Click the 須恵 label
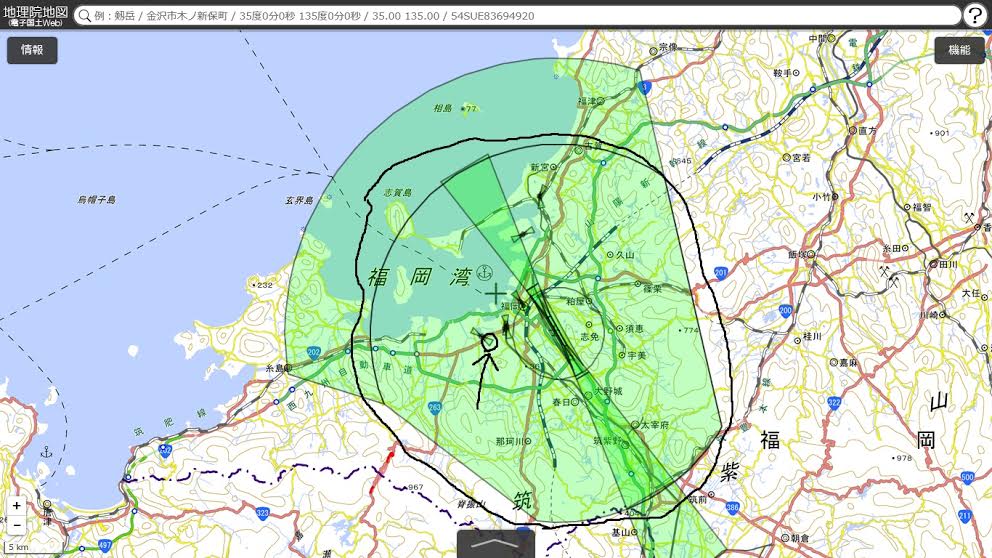992x558 pixels. (635, 328)
